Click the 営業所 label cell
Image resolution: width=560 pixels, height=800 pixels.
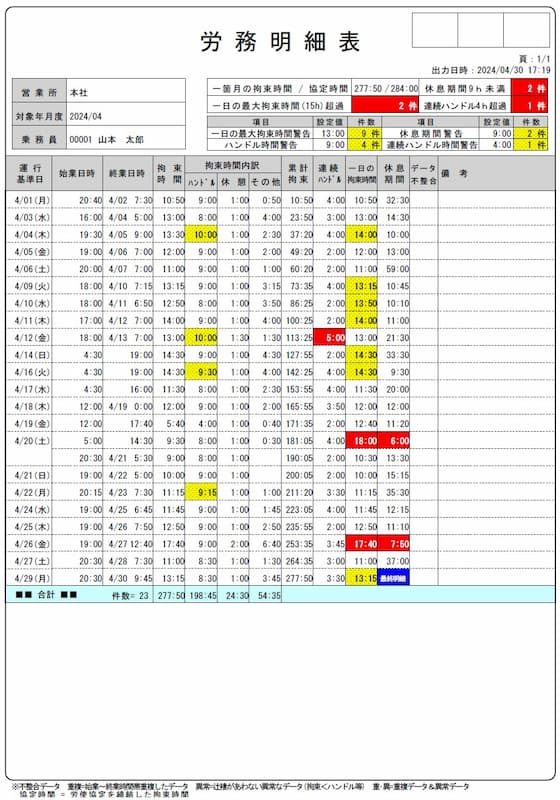coord(39,92)
